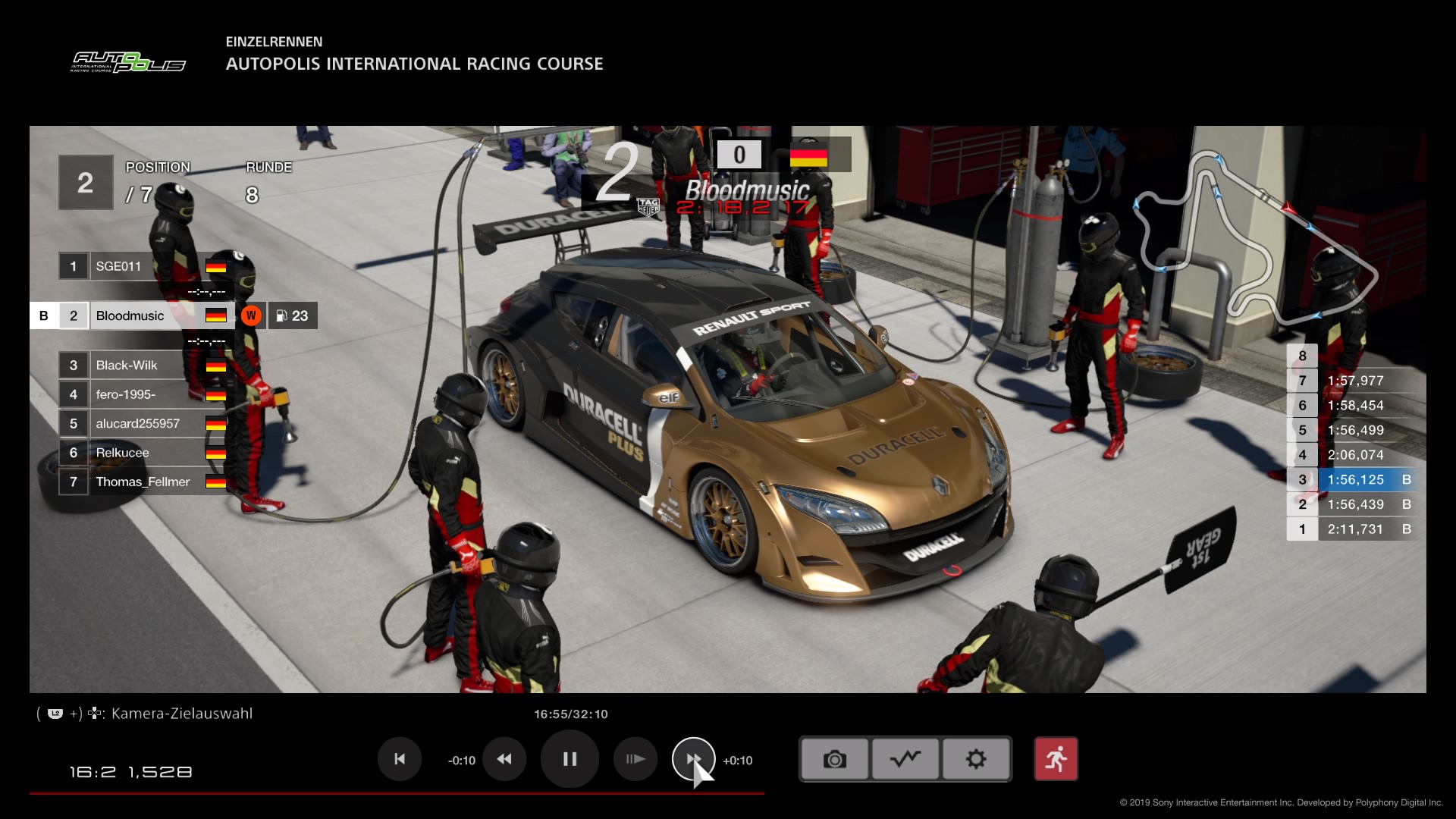Click the rewind replay button
The image size is (1456, 819).
click(x=504, y=759)
